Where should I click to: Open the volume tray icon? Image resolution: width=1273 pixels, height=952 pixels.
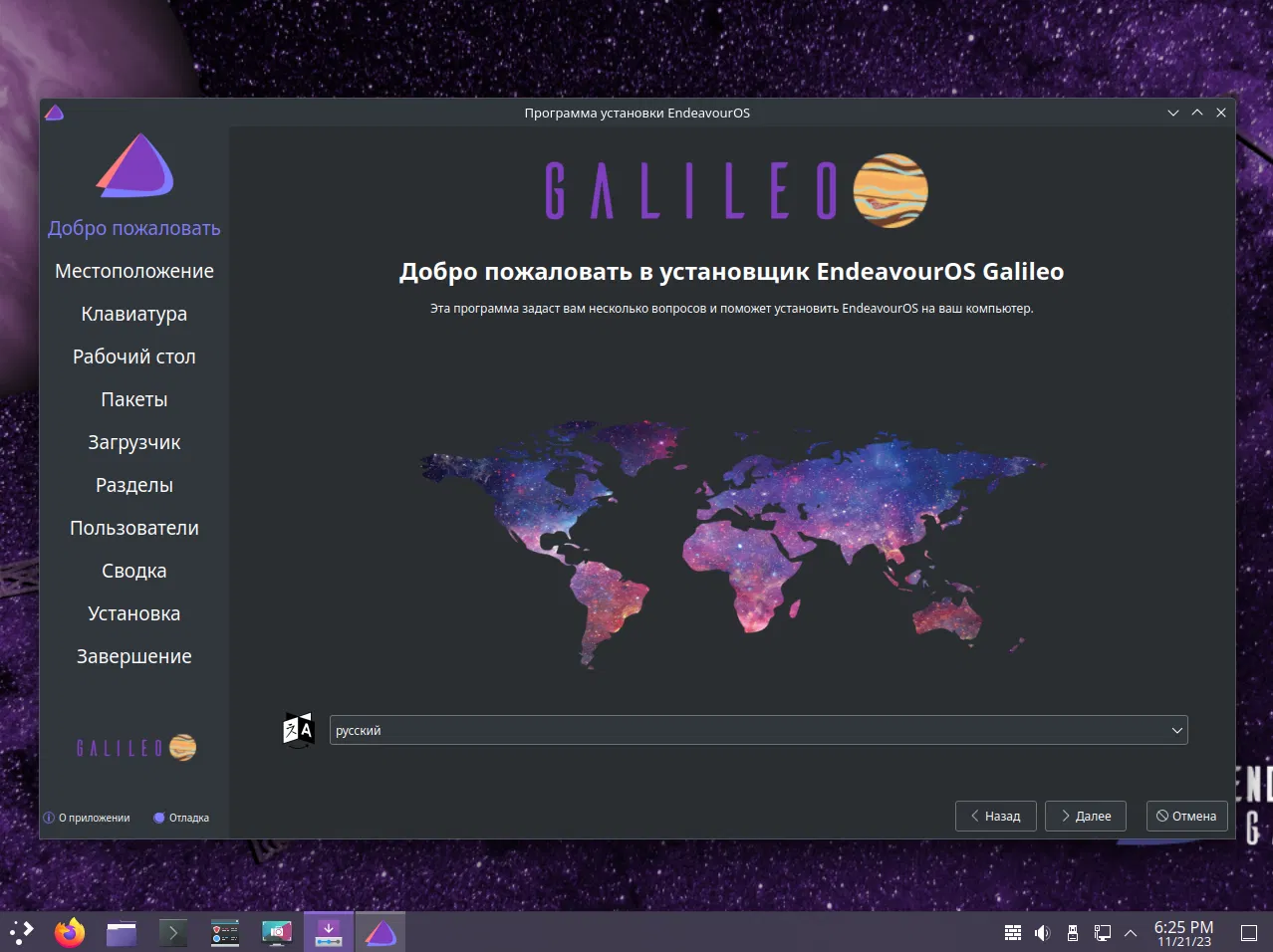(1043, 933)
